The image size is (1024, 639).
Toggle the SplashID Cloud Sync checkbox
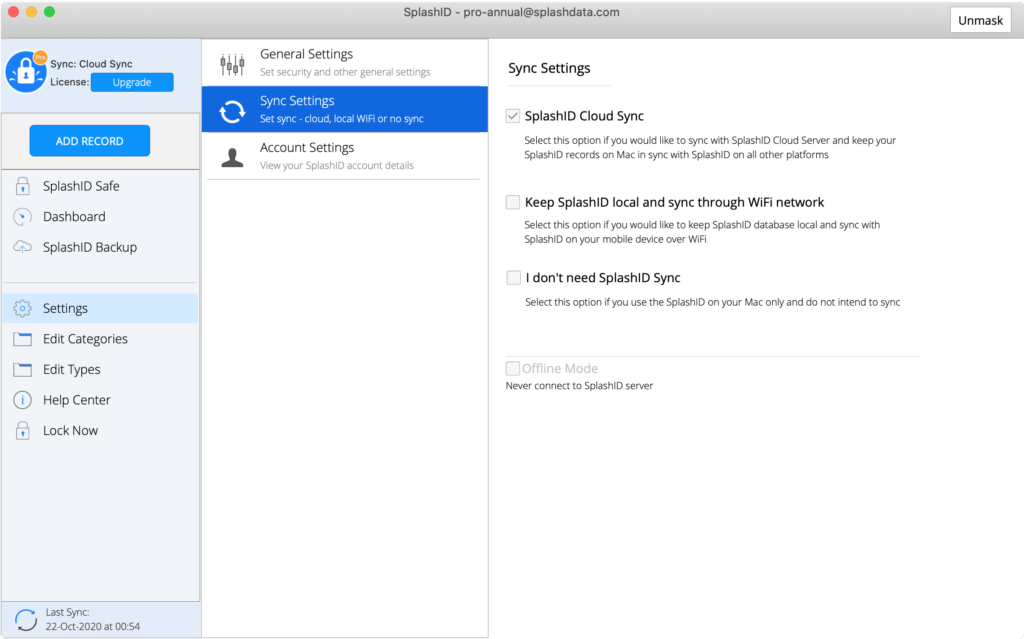513,116
